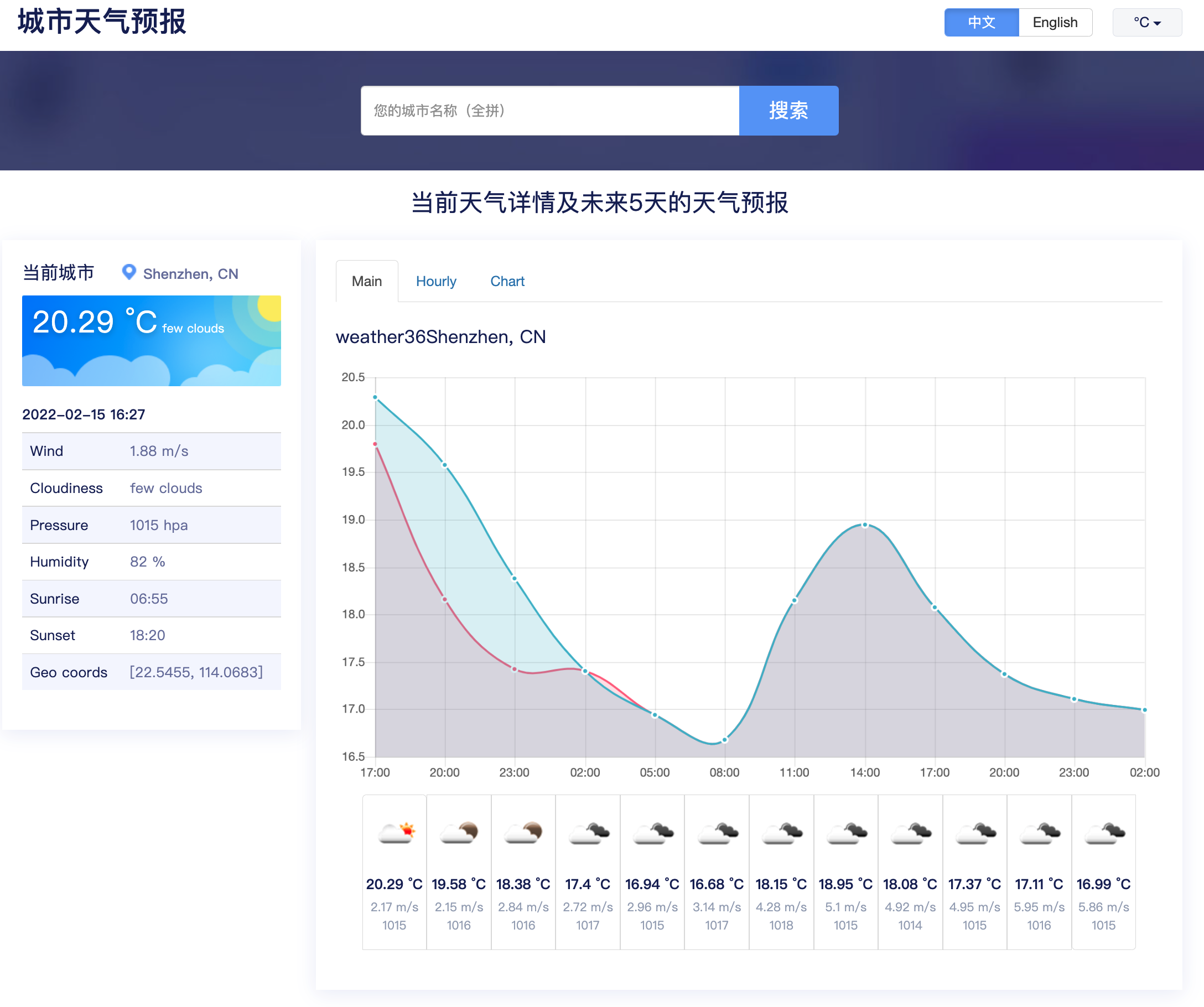The height and width of the screenshot is (1007, 1204).
Task: Focus the city name search field
Action: point(549,111)
